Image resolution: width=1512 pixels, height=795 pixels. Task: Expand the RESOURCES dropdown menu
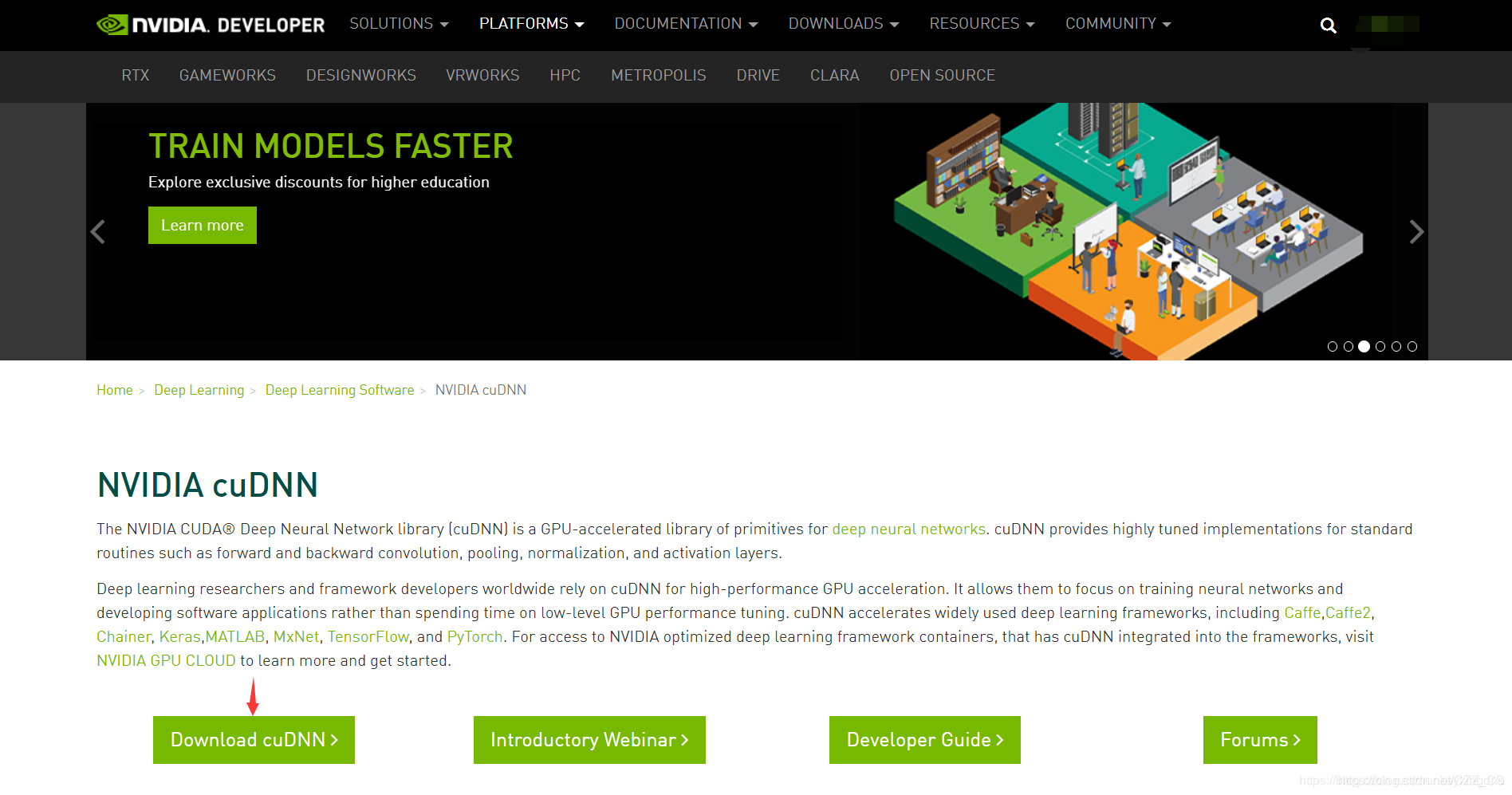(982, 24)
